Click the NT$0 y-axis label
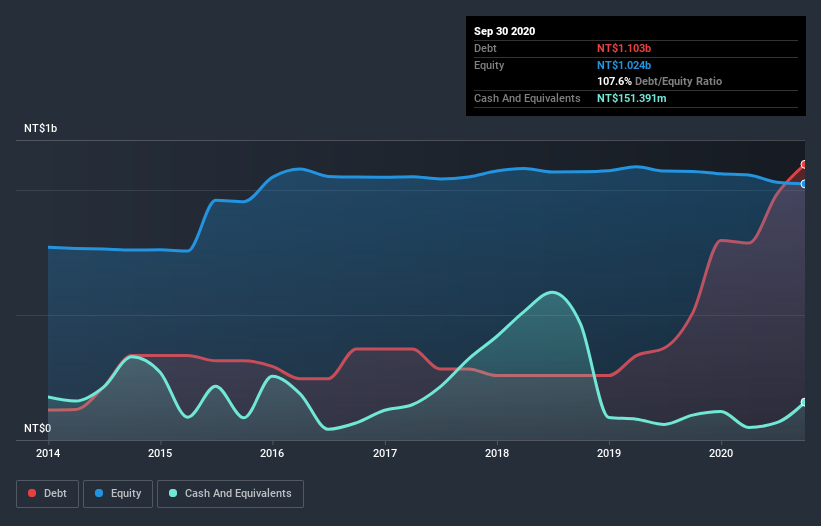Screen dimensions: 821x526 click(38, 428)
